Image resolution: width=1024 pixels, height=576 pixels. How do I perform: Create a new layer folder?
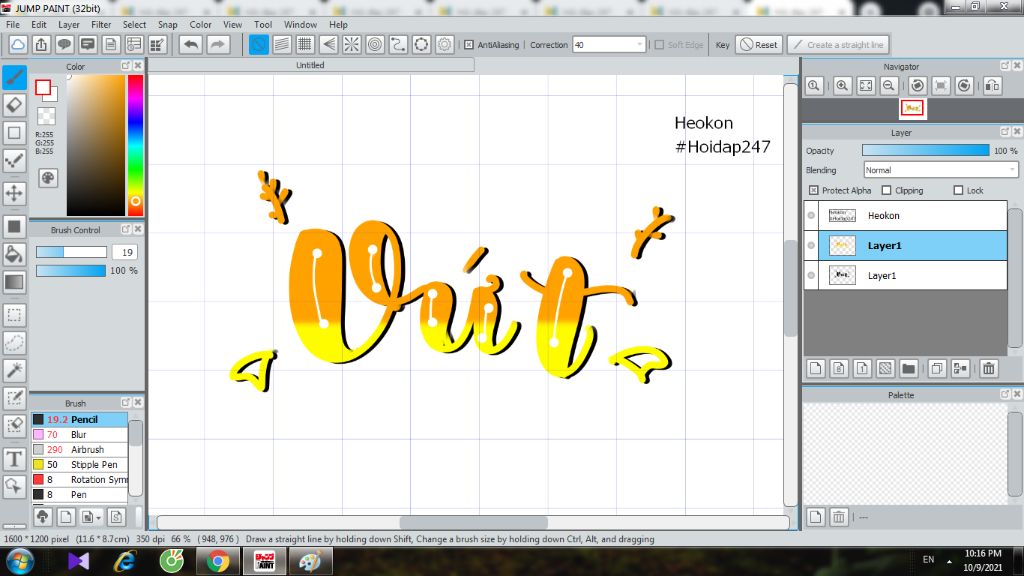[908, 368]
